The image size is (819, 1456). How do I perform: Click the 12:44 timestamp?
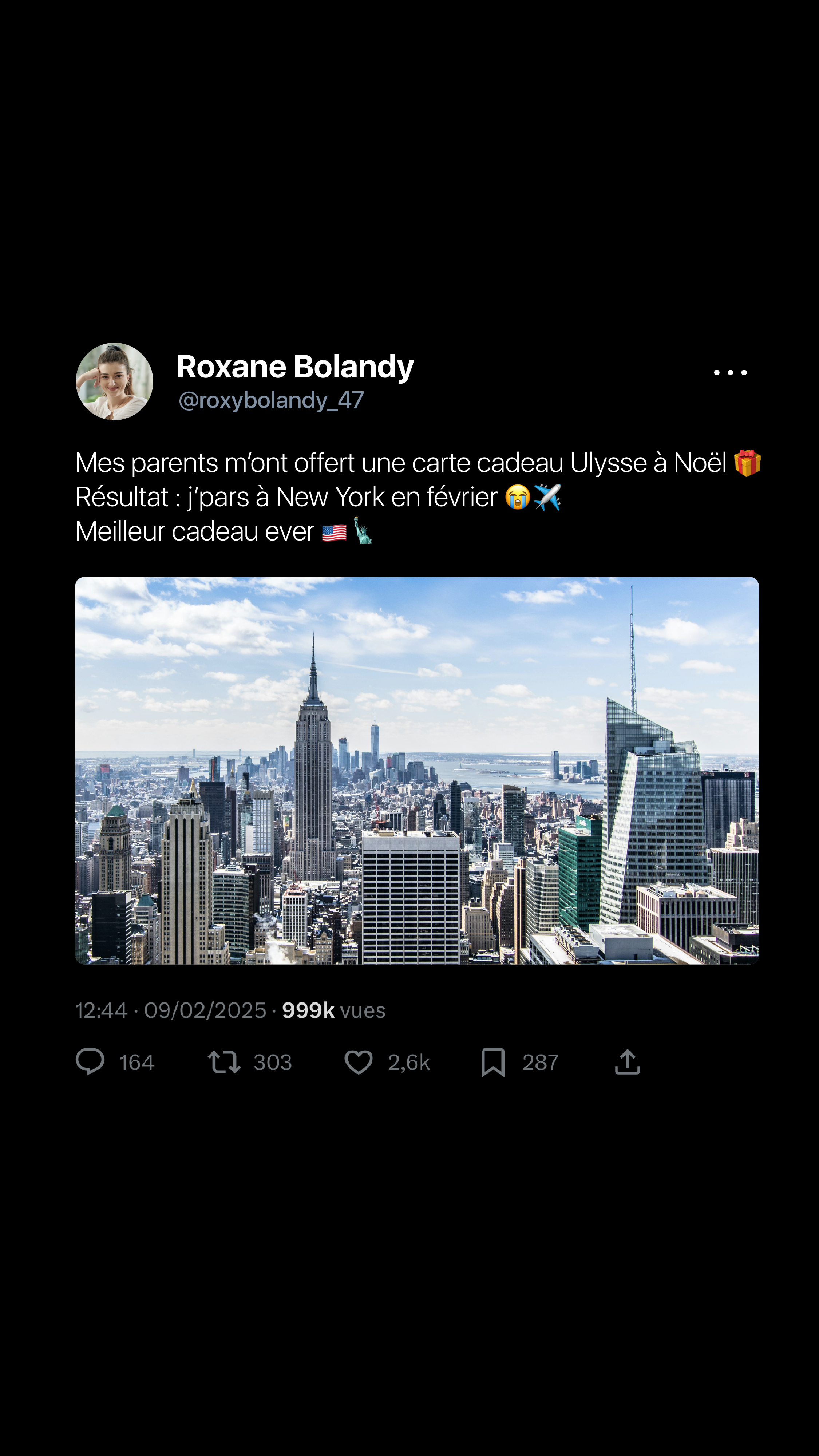(102, 1010)
